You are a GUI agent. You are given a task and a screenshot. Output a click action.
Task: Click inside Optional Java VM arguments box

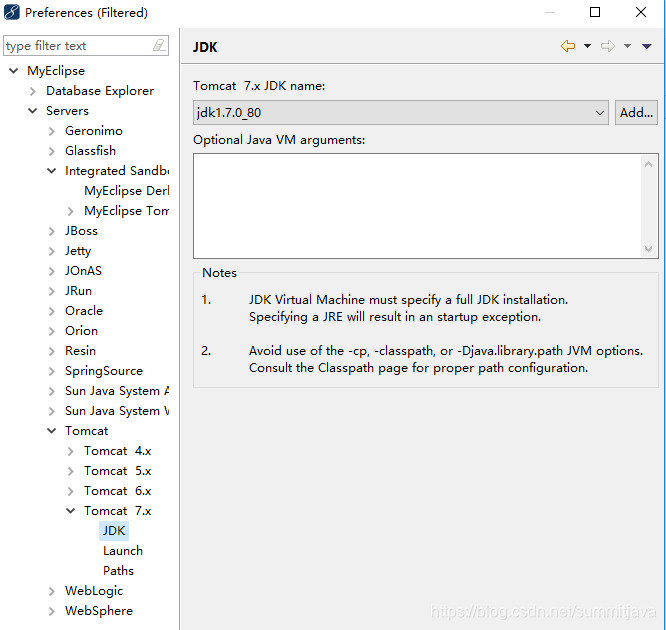pos(418,206)
